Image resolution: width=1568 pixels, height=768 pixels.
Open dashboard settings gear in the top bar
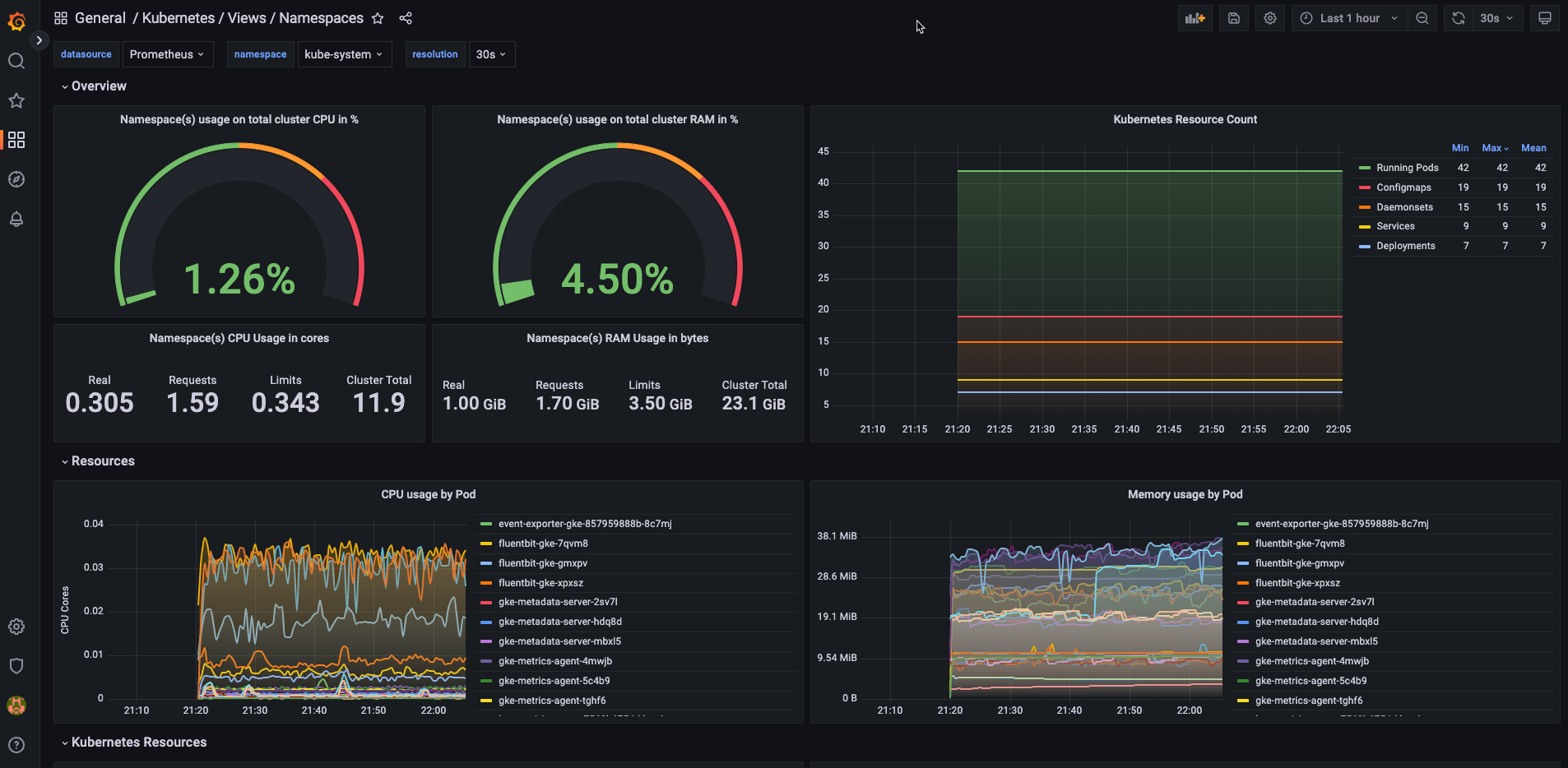[1270, 18]
